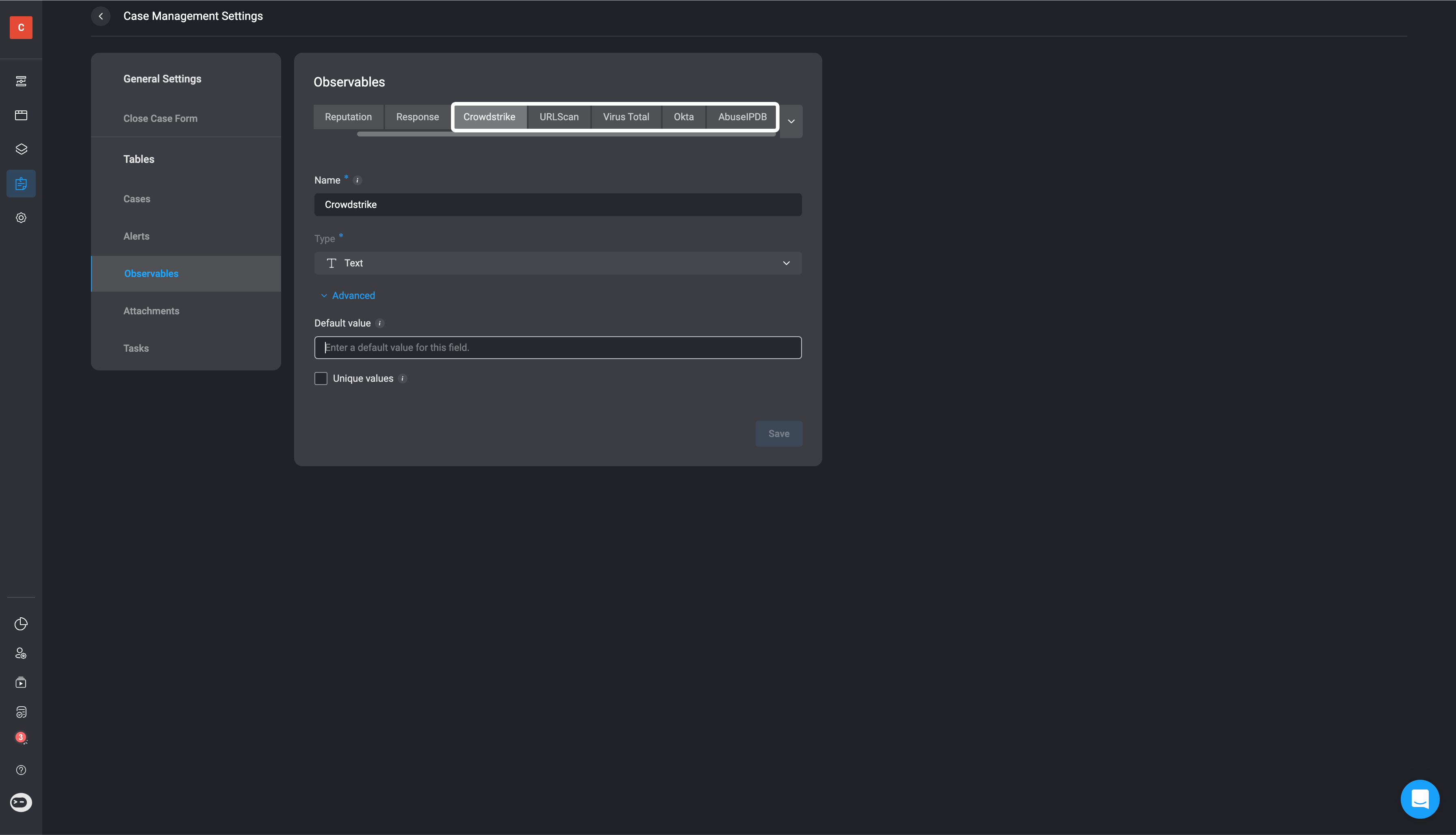The height and width of the screenshot is (835, 1456).
Task: Open the Type dropdown showing Text
Action: point(558,263)
